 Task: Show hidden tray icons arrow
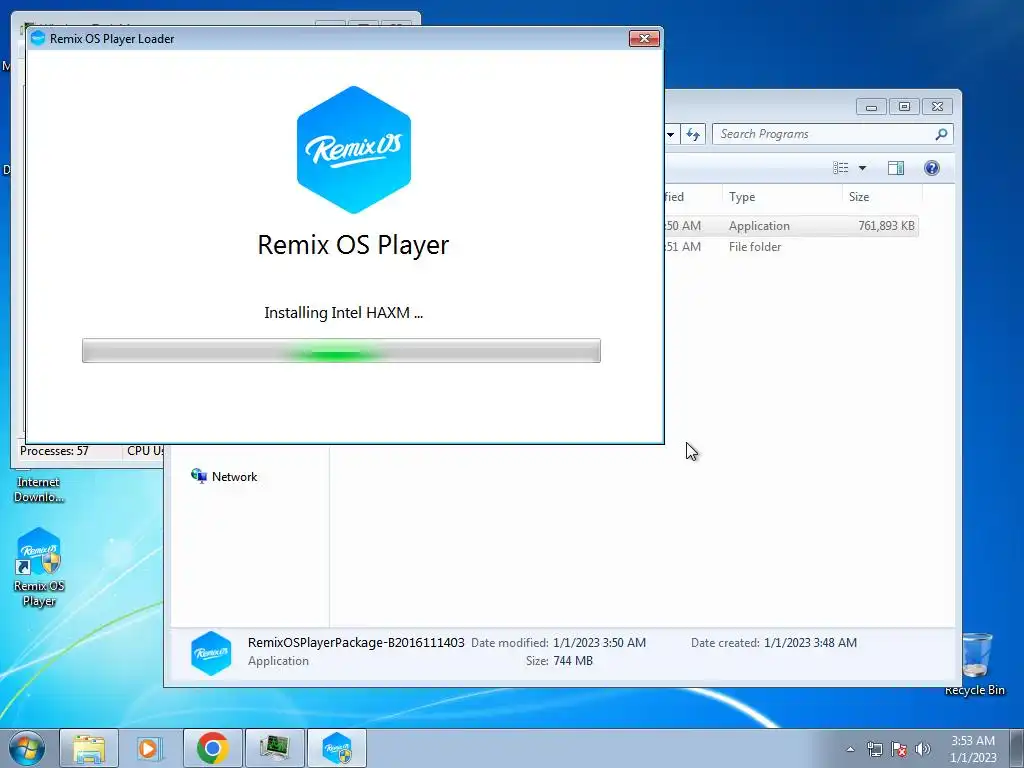click(x=850, y=749)
